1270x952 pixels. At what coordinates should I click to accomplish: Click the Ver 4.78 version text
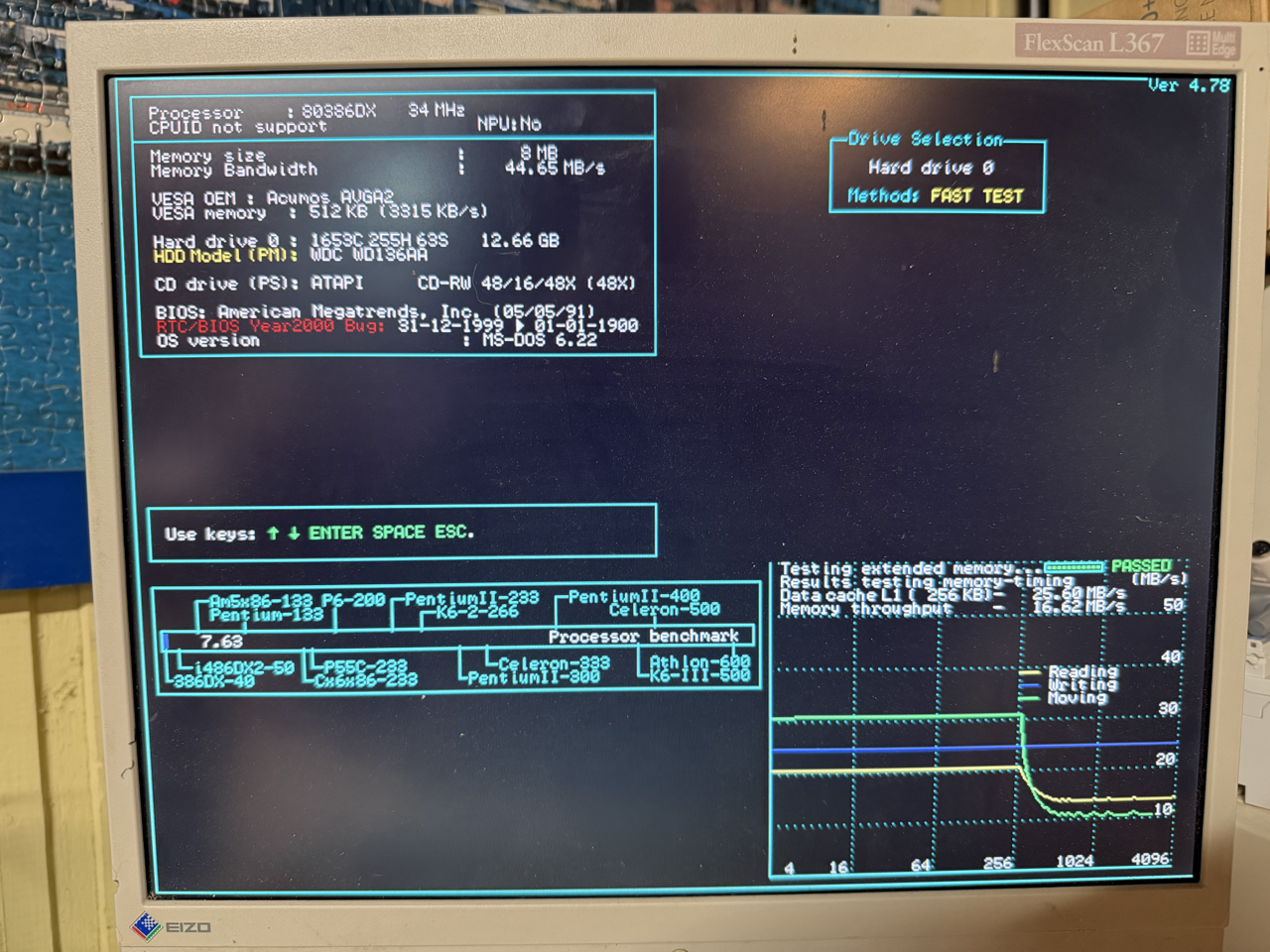tap(1189, 85)
